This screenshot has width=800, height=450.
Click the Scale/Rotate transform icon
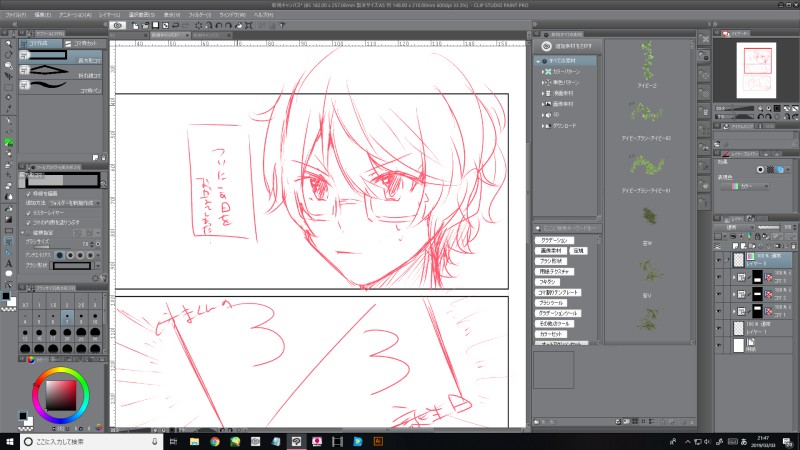click(x=249, y=25)
